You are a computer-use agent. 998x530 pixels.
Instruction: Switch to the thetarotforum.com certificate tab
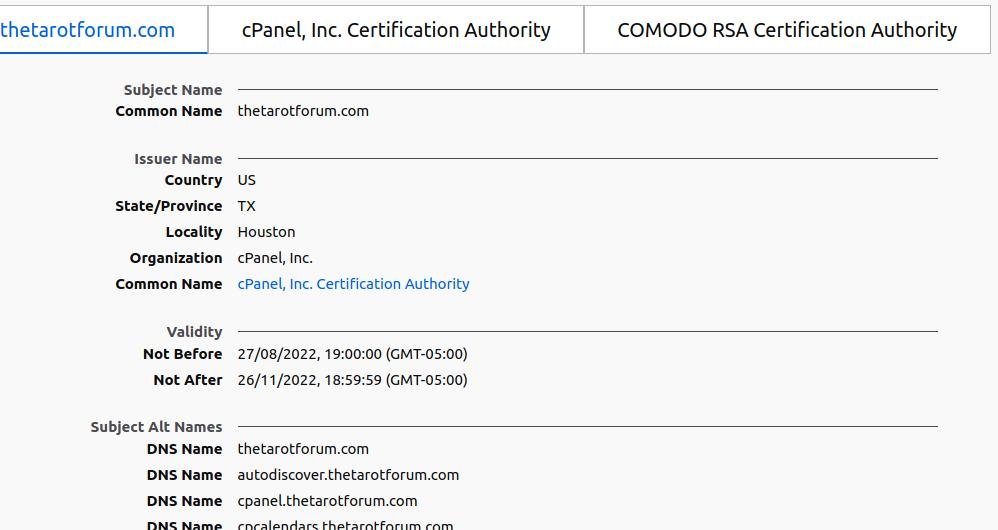88,30
